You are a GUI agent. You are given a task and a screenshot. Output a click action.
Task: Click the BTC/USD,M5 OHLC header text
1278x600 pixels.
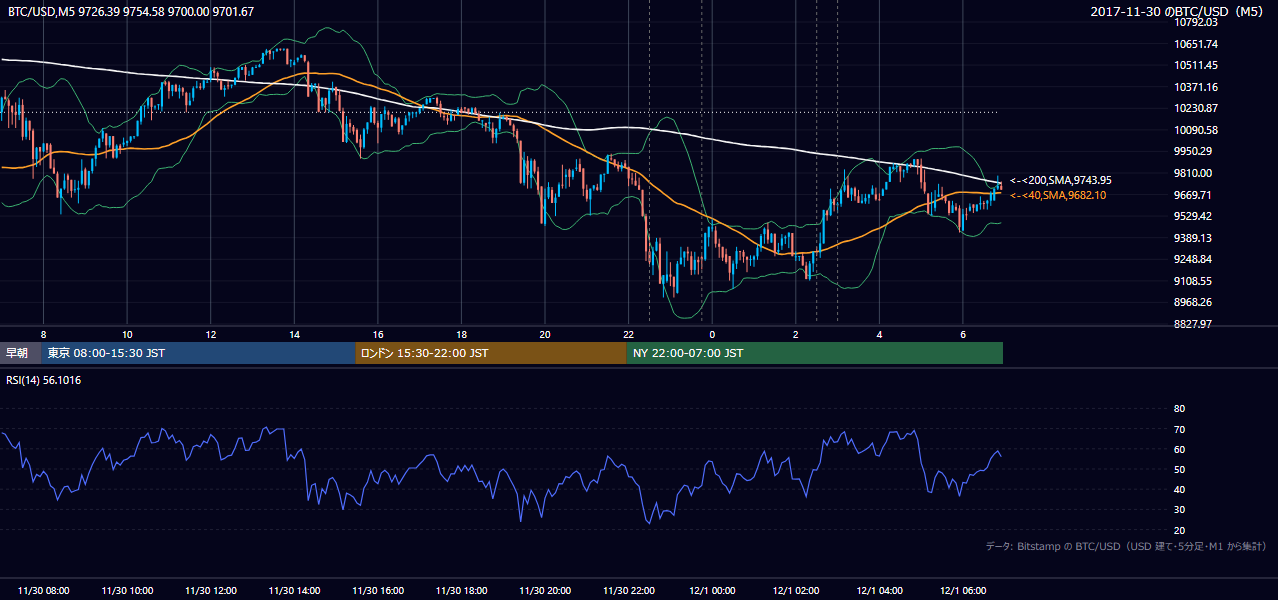tap(131, 12)
